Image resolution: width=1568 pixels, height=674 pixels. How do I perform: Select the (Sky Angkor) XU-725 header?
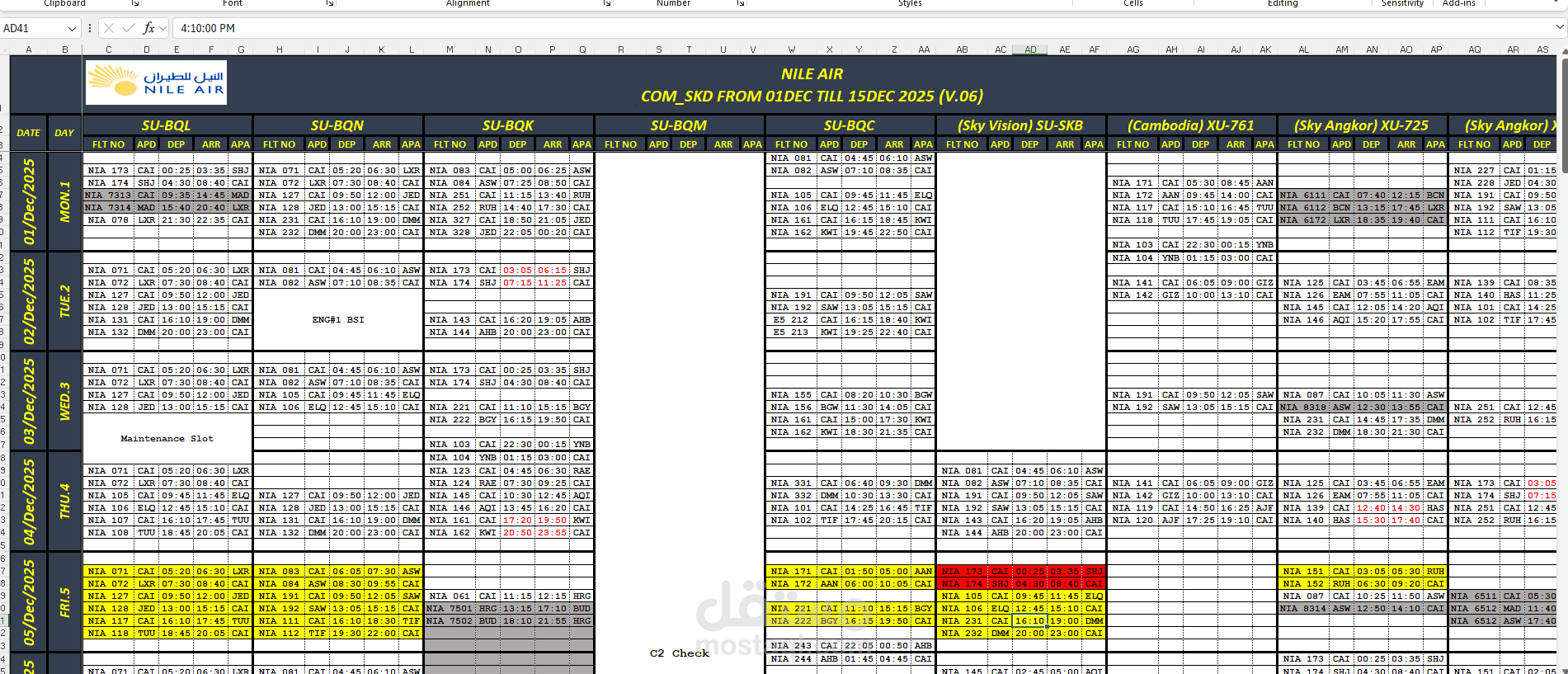1362,125
